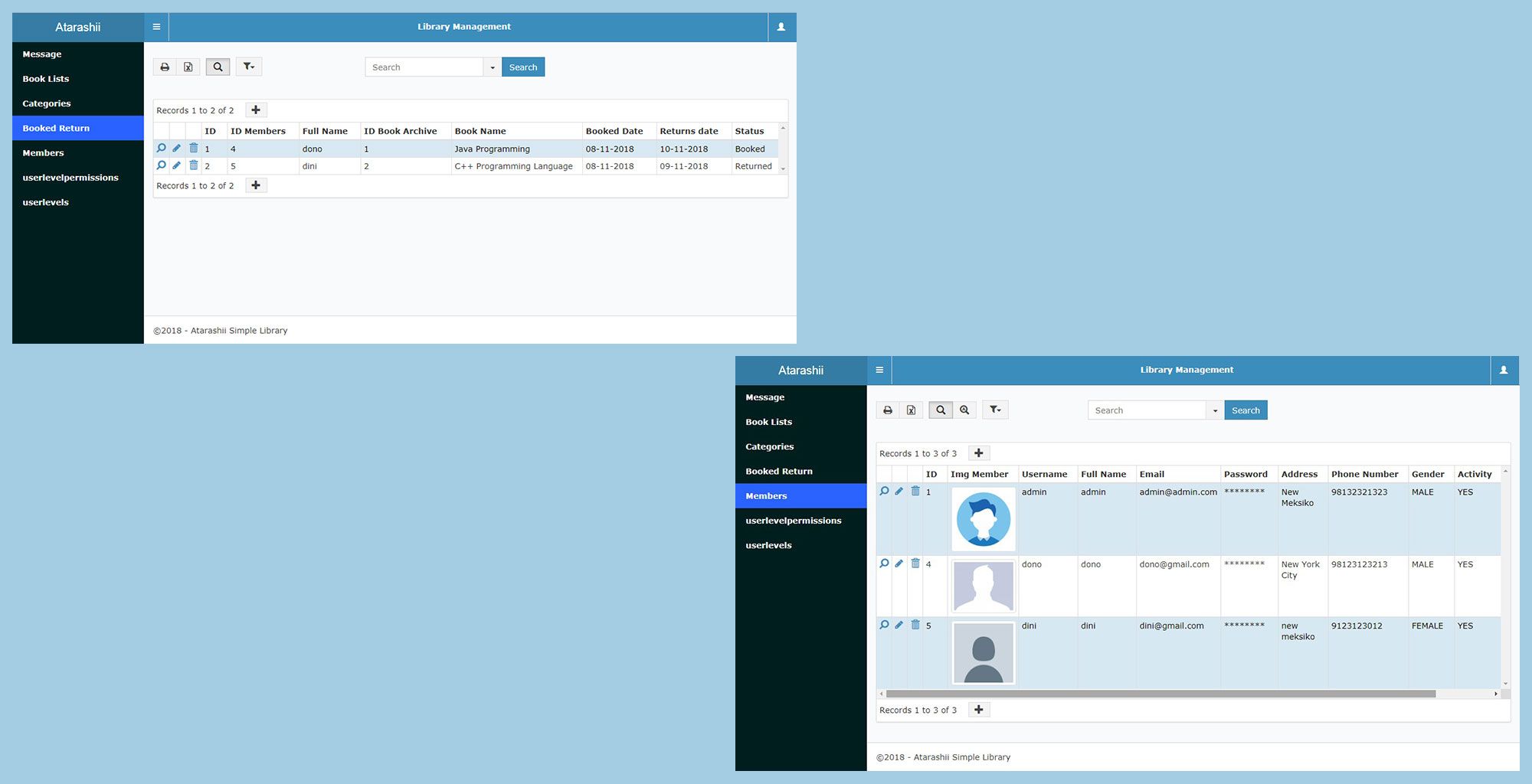Click the Excel export icon in the Members toolbar

(x=911, y=410)
